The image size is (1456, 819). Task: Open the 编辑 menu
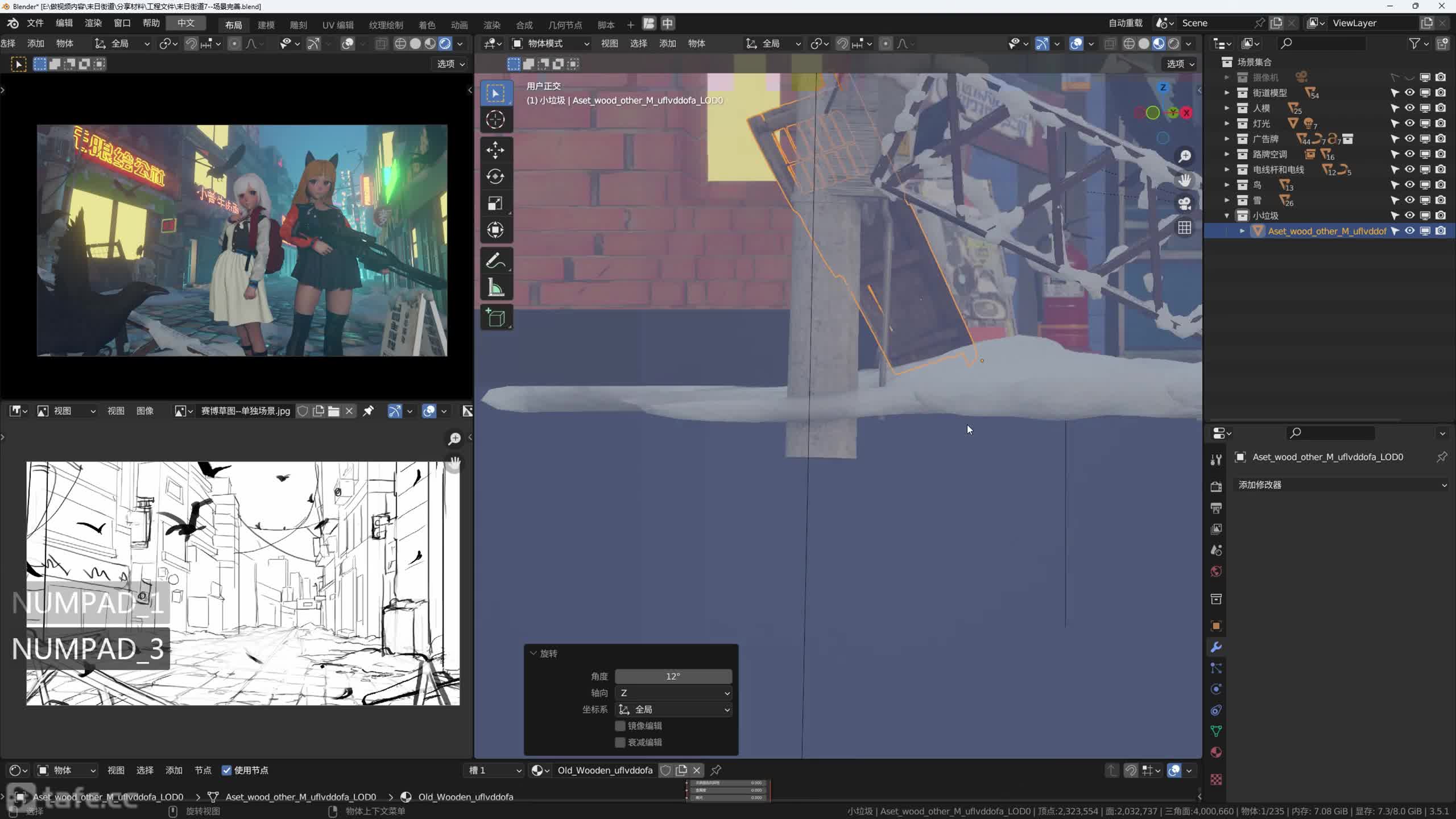pos(64,23)
